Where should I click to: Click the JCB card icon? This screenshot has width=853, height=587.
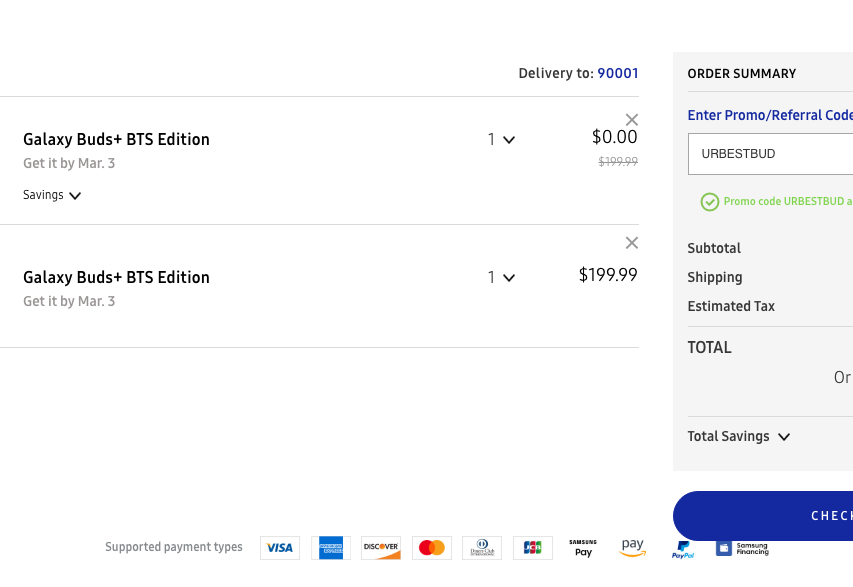point(533,548)
